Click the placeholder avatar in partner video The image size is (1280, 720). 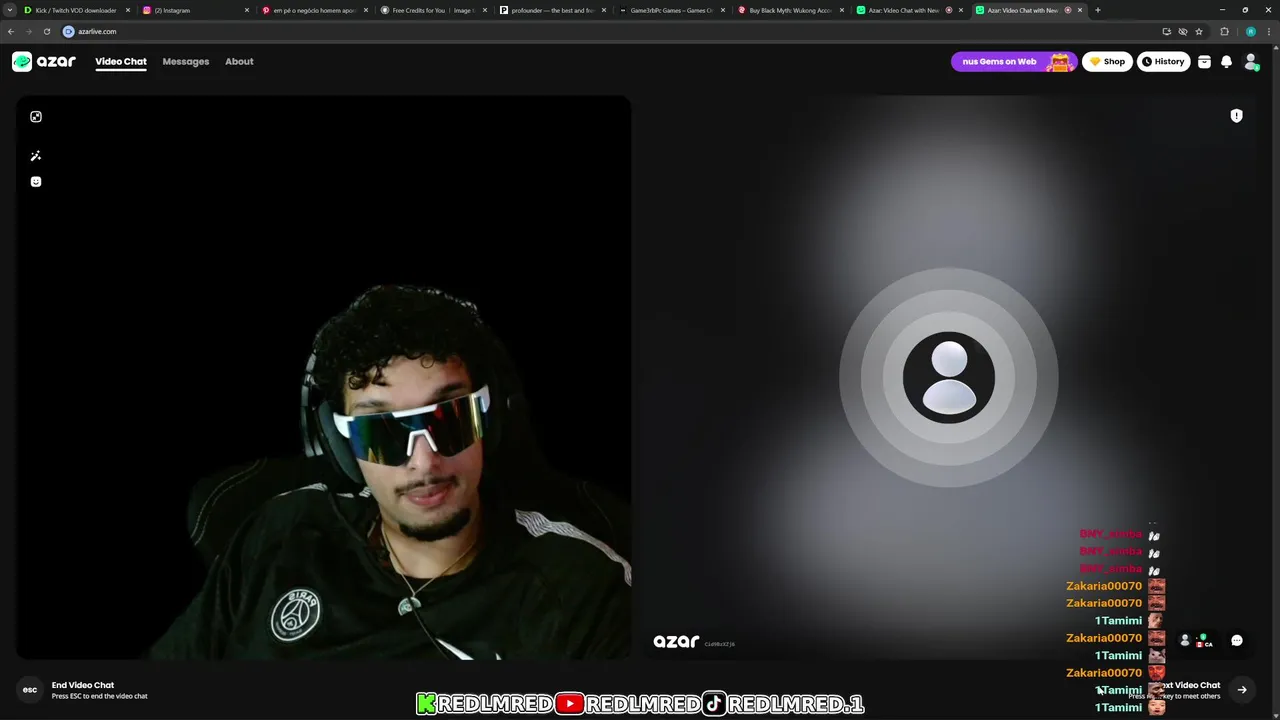948,378
